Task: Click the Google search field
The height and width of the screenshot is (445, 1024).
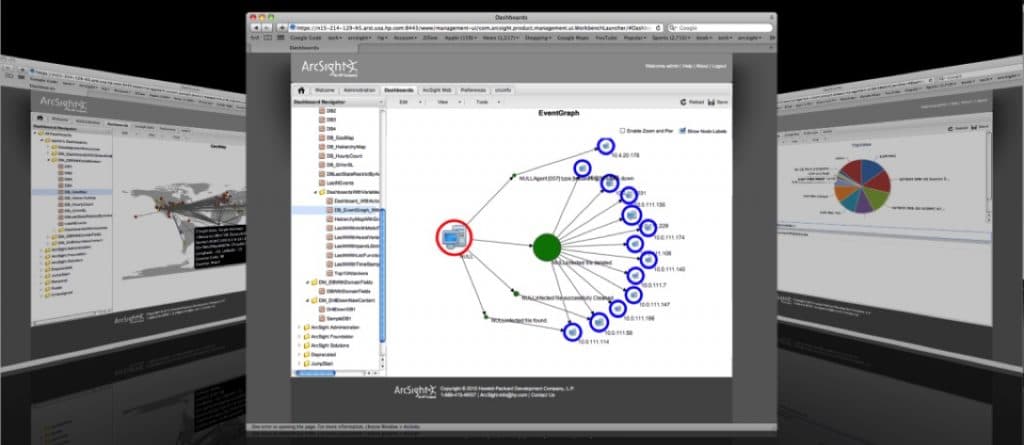Action: (x=720, y=28)
